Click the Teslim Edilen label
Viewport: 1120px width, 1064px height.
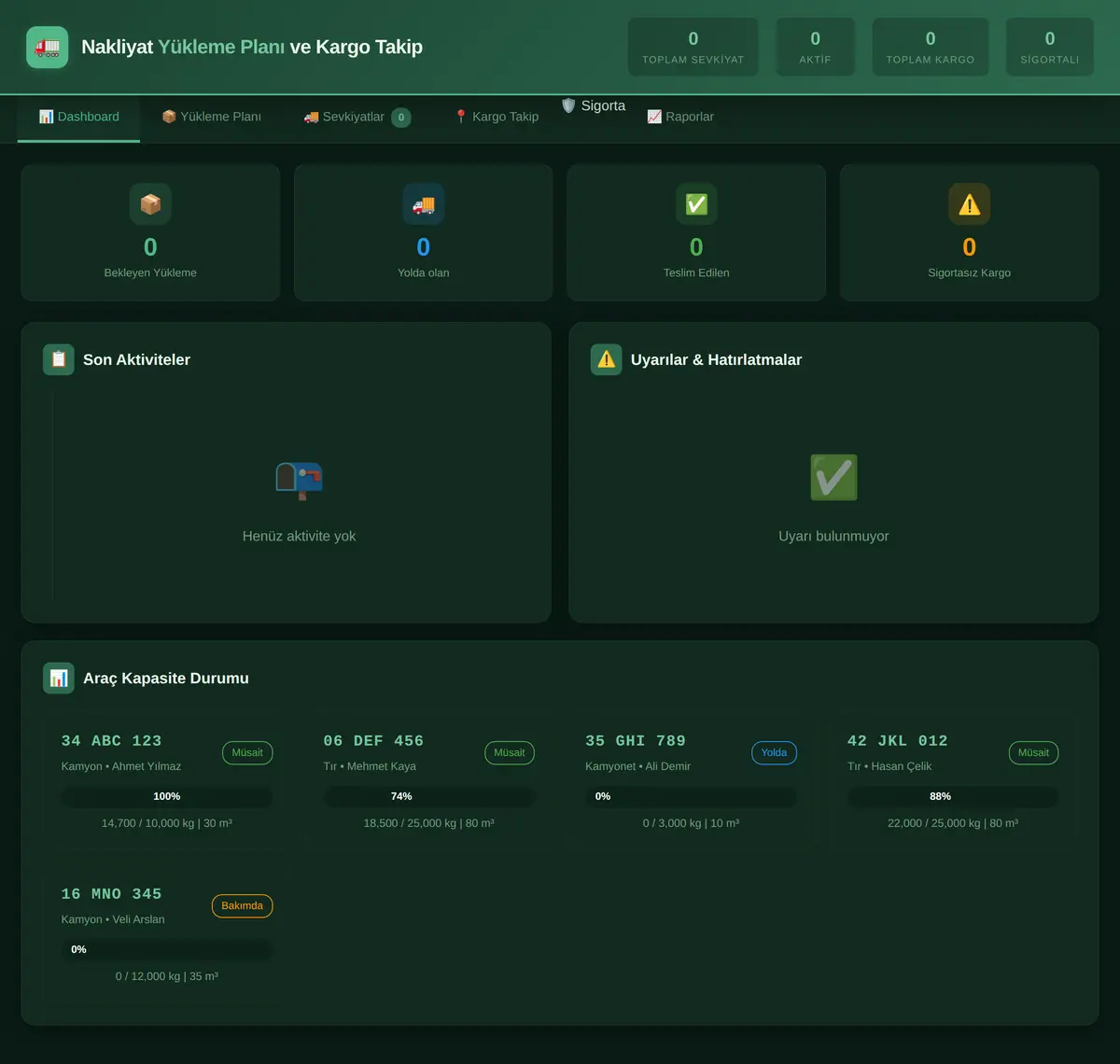pyautogui.click(x=696, y=273)
